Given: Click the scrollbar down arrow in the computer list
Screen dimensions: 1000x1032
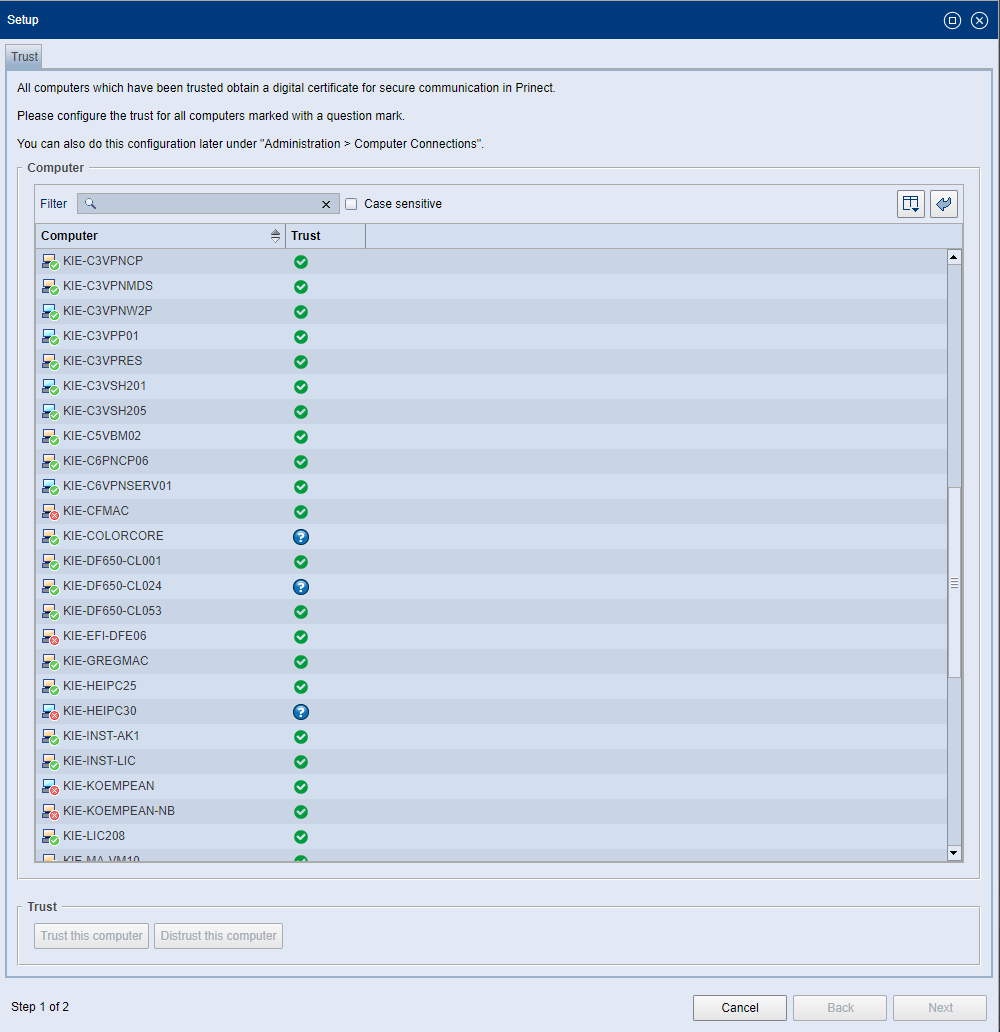Looking at the screenshot, I should click(x=953, y=852).
